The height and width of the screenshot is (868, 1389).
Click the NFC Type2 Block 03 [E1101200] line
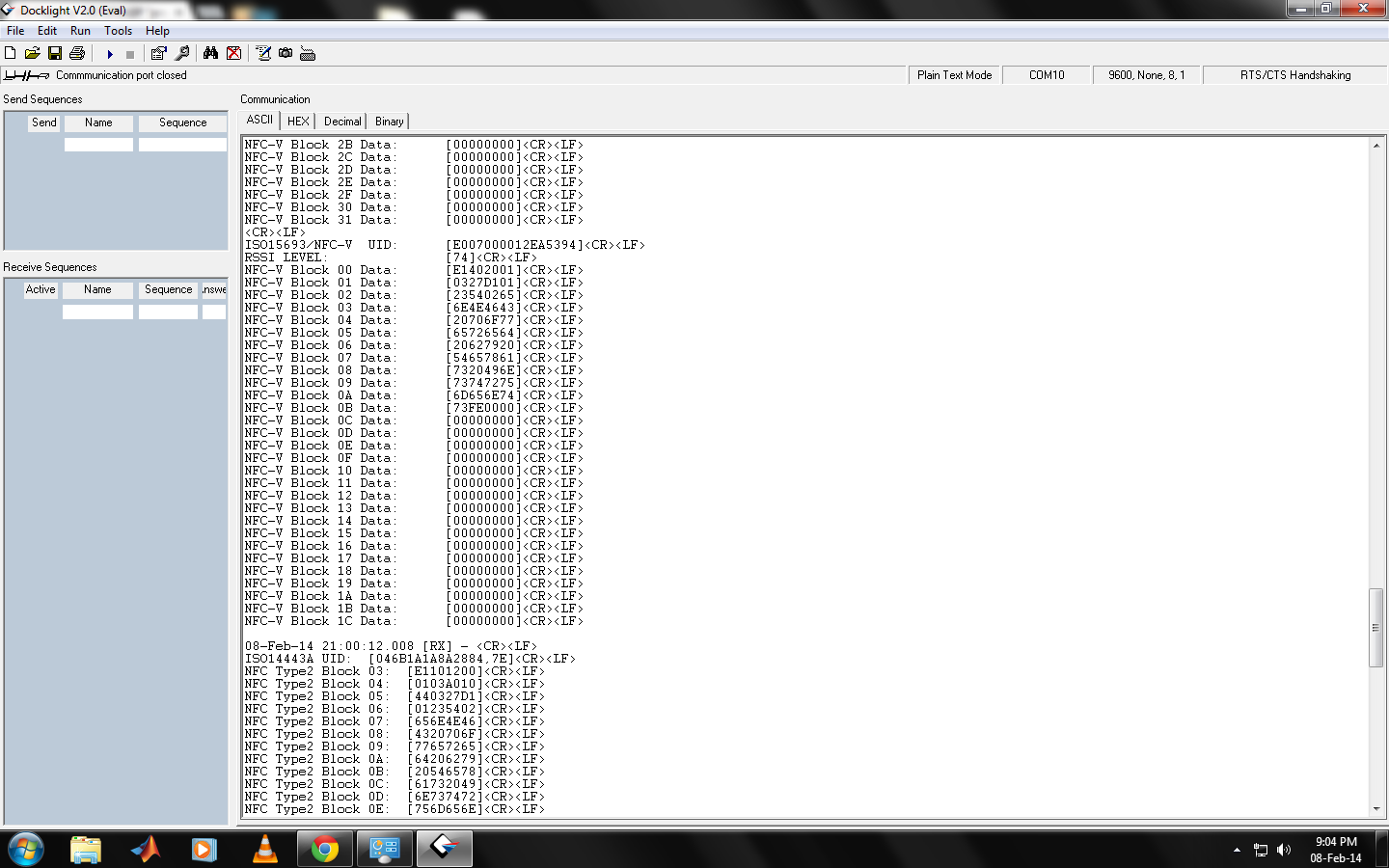[395, 671]
